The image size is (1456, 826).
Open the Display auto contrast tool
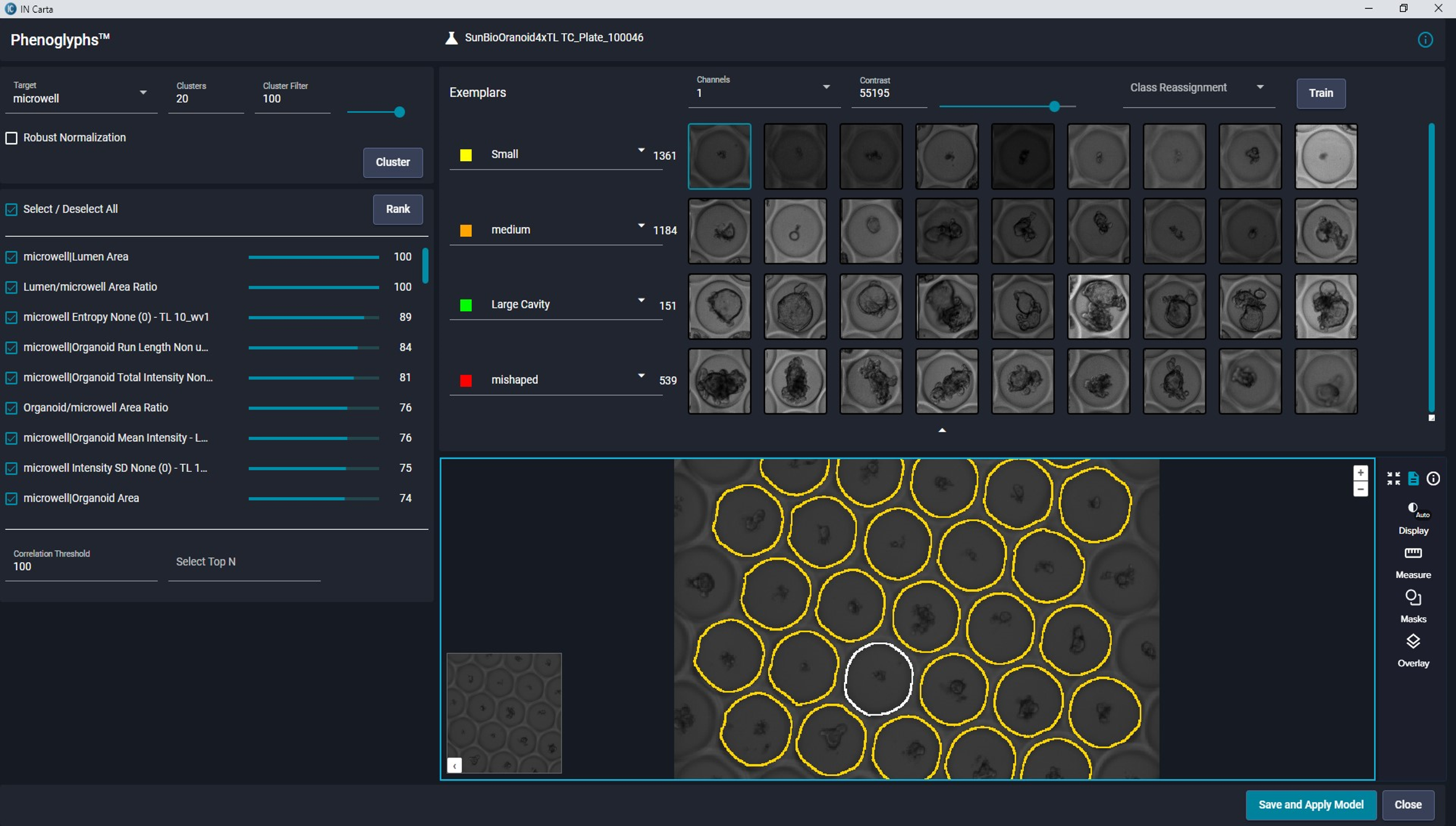click(x=1413, y=518)
